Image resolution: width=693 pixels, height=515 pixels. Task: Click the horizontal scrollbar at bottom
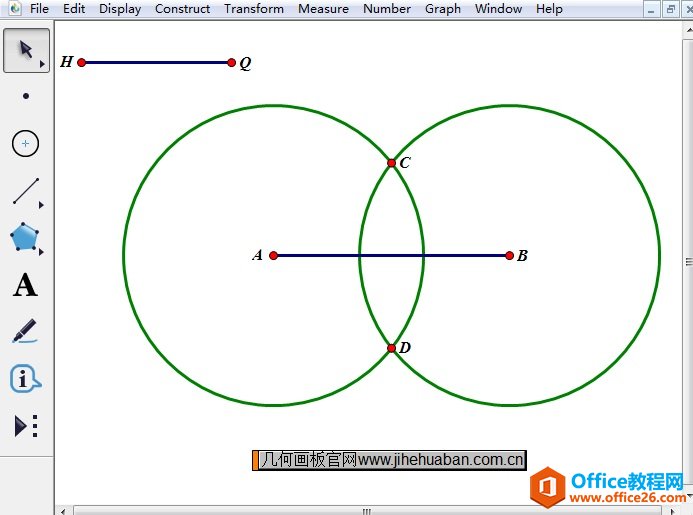[366, 510]
